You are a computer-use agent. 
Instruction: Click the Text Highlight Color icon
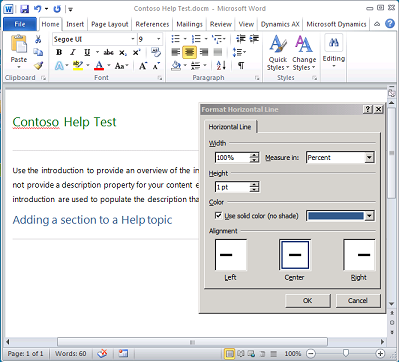(x=78, y=66)
